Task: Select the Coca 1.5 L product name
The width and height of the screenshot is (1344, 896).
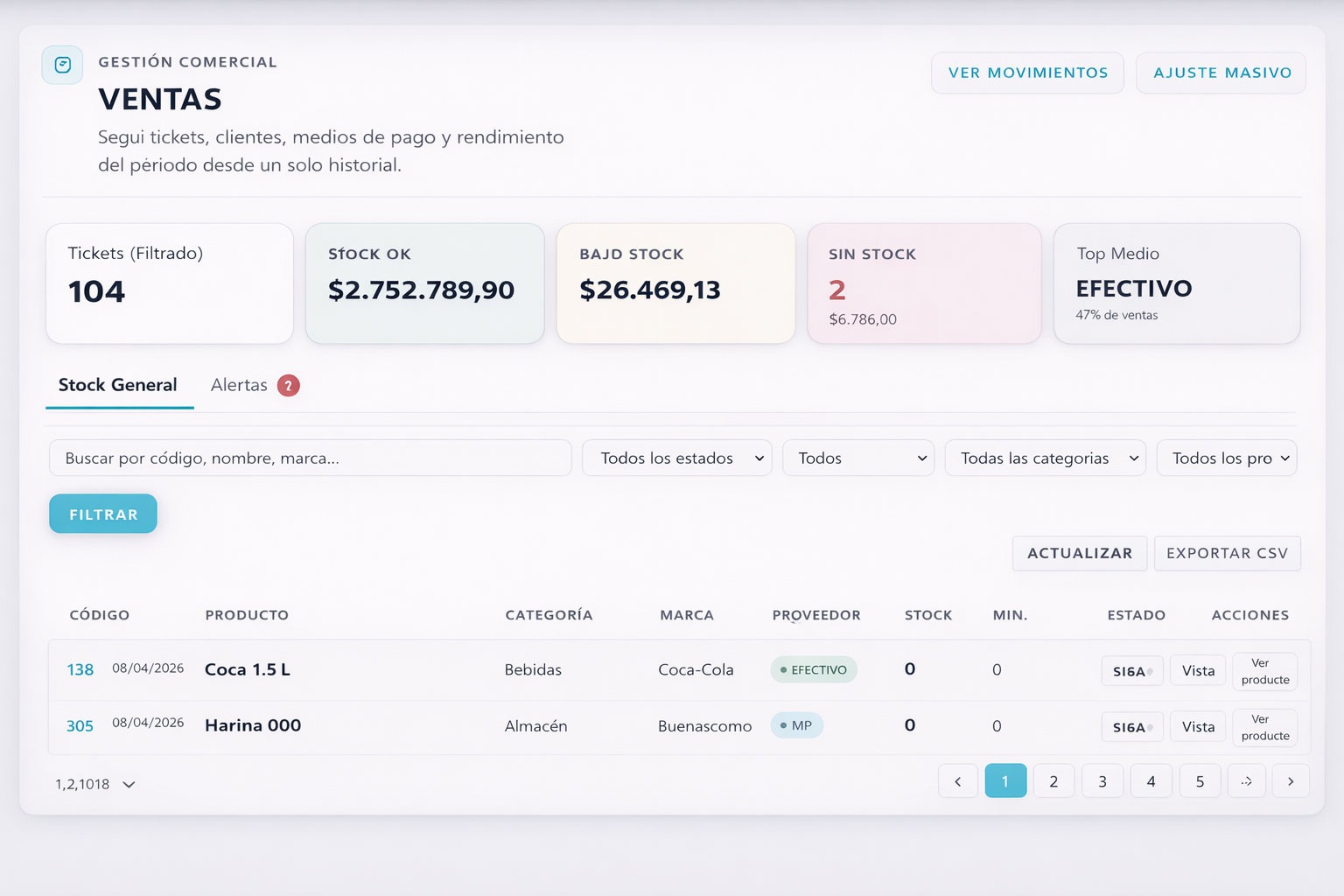Action: tap(248, 669)
